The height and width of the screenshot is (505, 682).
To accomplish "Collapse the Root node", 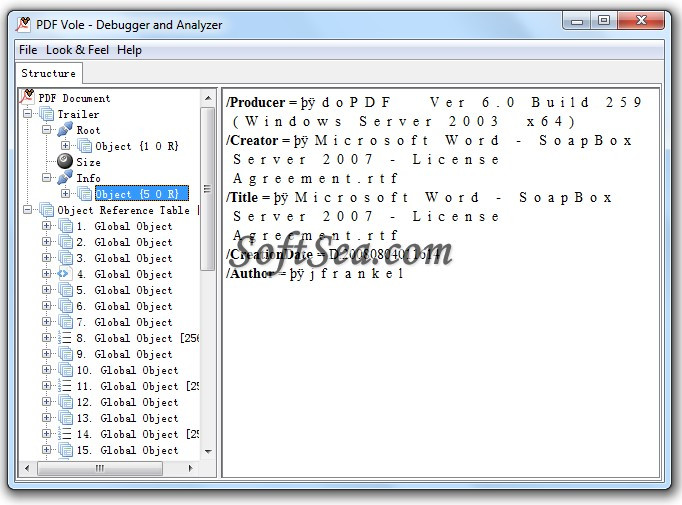I will click(47, 130).
